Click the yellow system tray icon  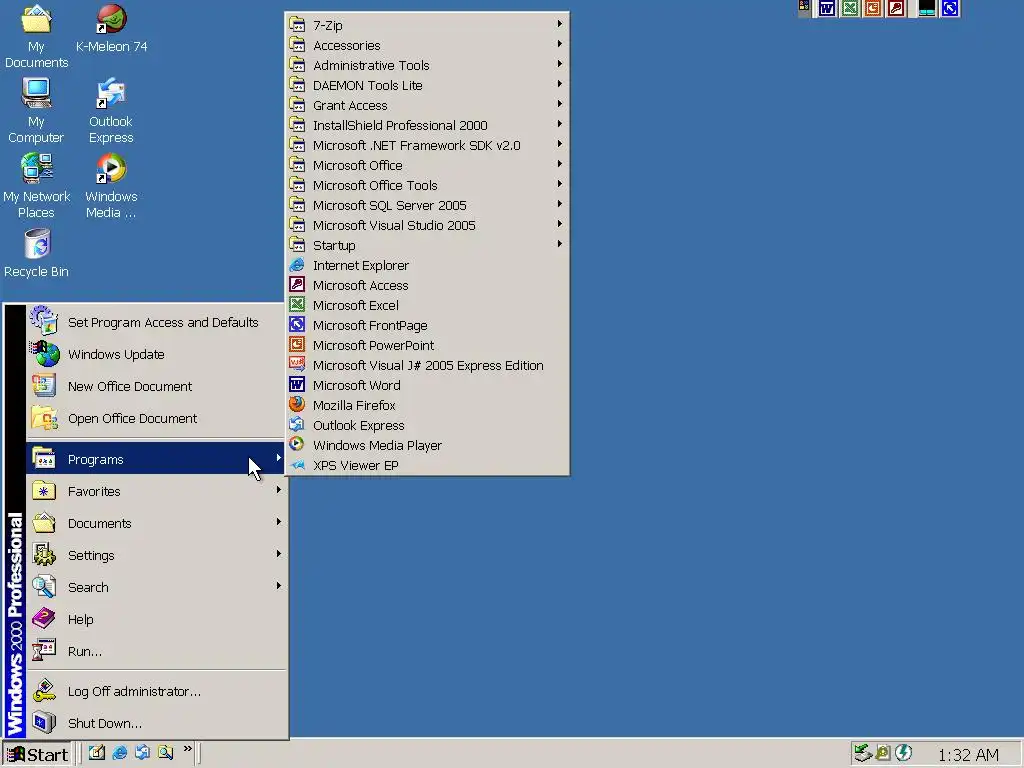pos(883,753)
